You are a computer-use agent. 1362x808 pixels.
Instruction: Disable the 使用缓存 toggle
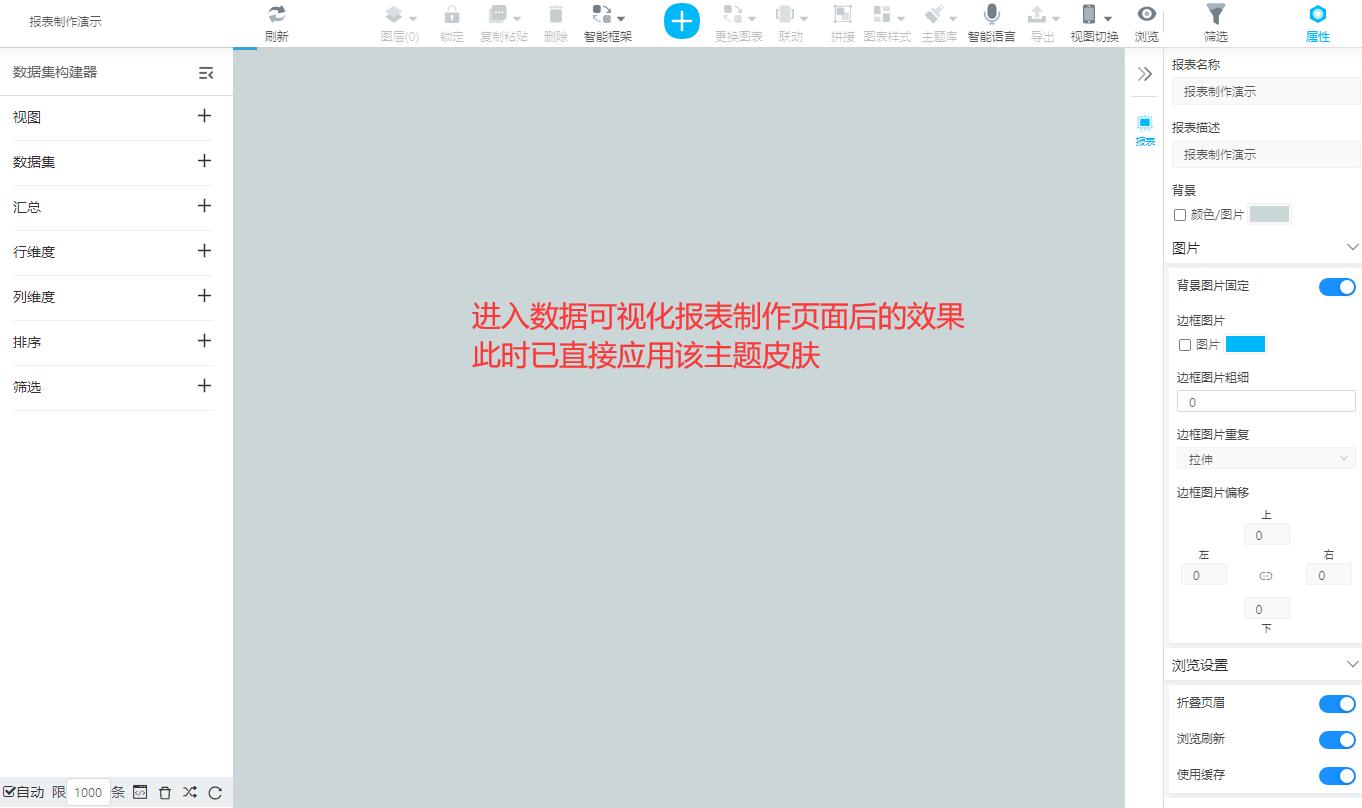1337,776
